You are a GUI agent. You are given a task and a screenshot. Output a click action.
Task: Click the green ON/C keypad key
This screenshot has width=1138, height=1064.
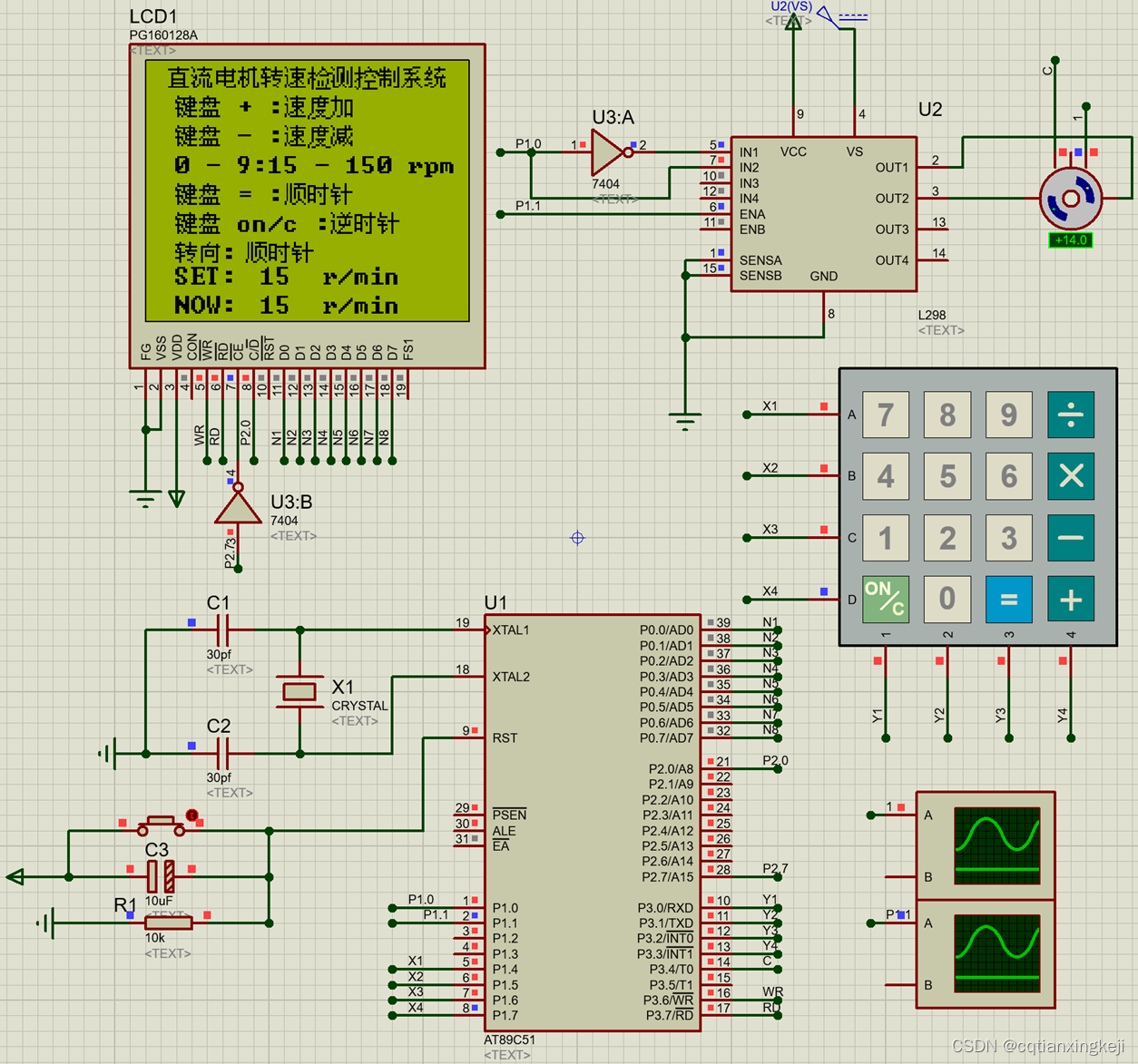tap(886, 599)
